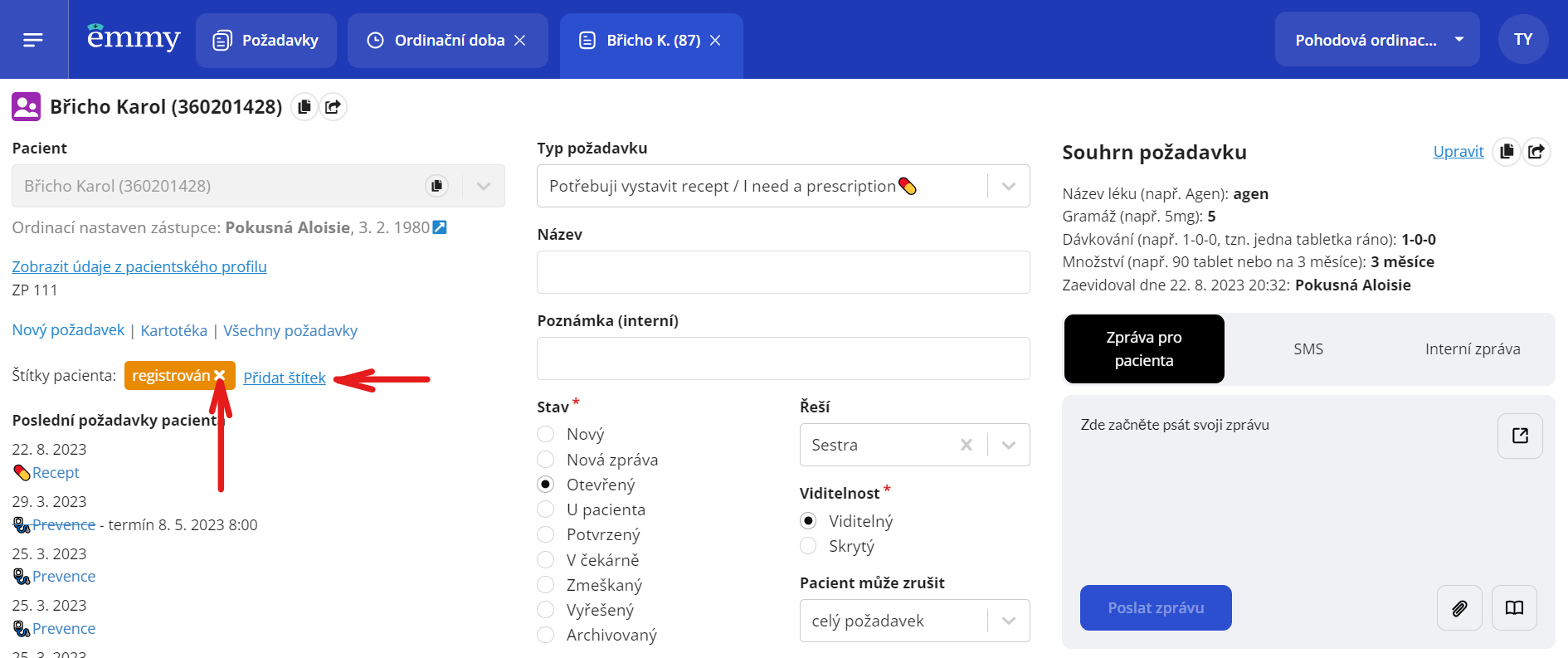Click Přidat štítek link
1568x658 pixels.
pyautogui.click(x=285, y=378)
